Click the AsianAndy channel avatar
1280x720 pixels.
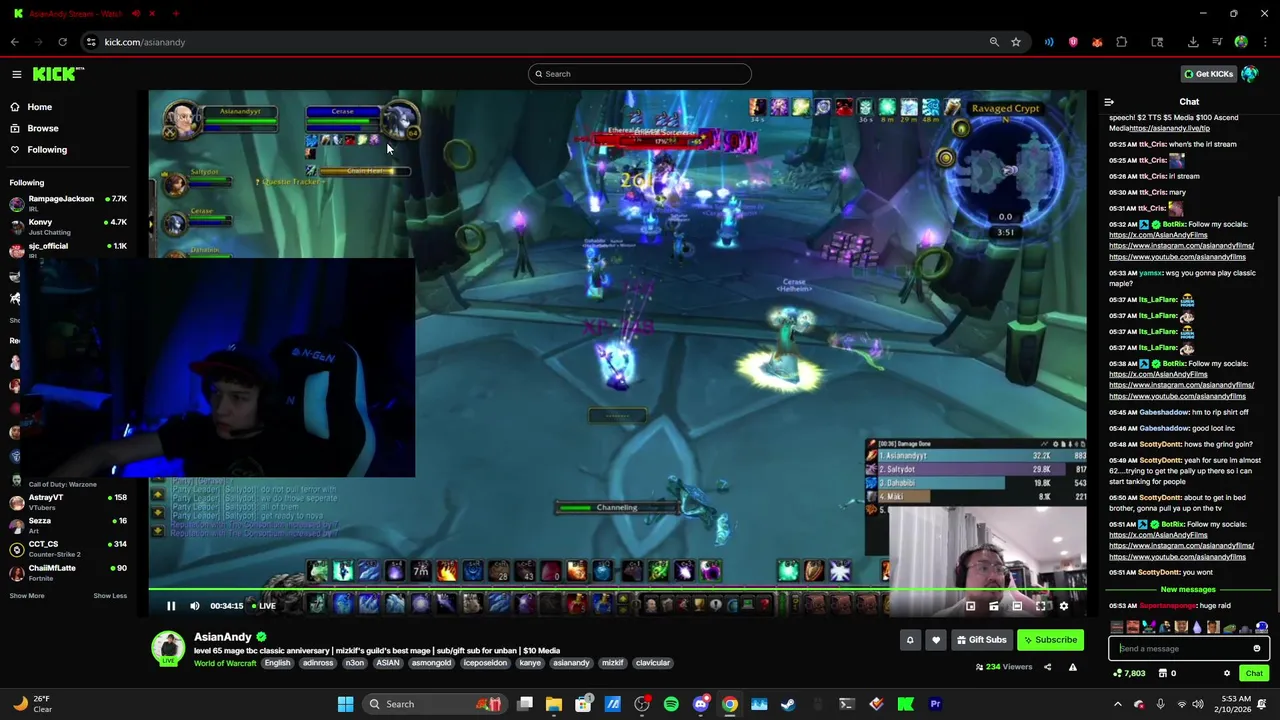pos(168,648)
